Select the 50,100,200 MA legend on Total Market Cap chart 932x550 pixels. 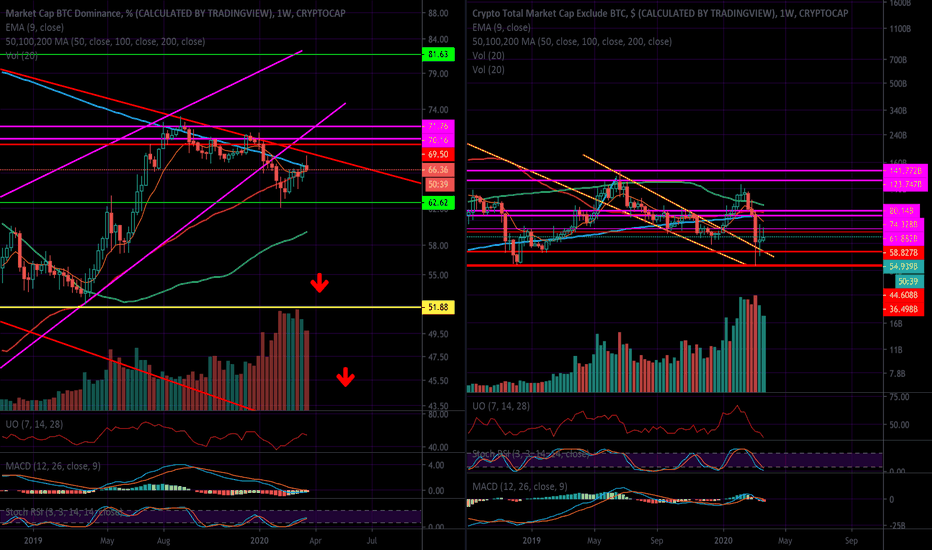[572, 42]
